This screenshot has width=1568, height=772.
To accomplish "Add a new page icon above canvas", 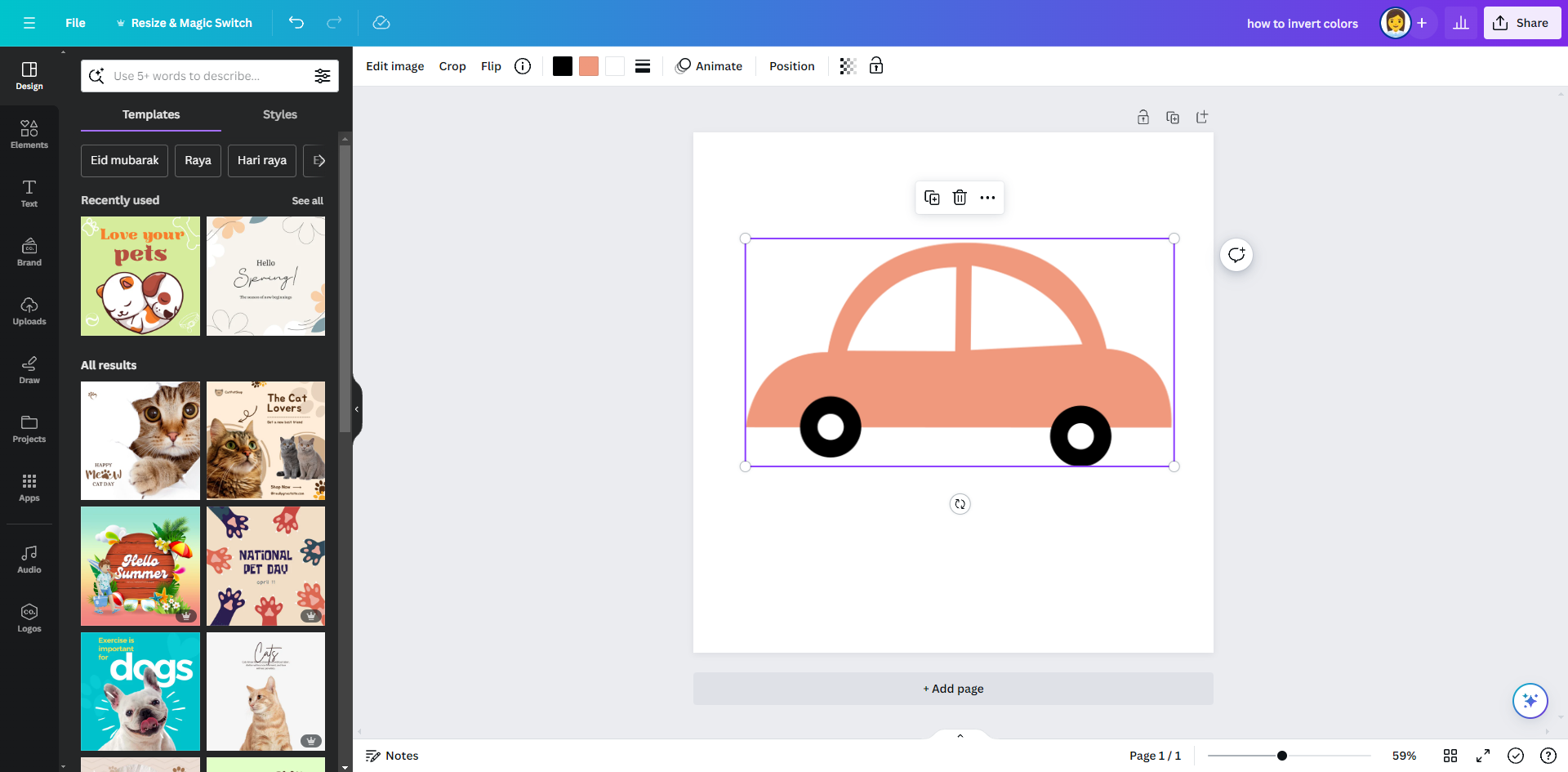I will [x=1202, y=118].
